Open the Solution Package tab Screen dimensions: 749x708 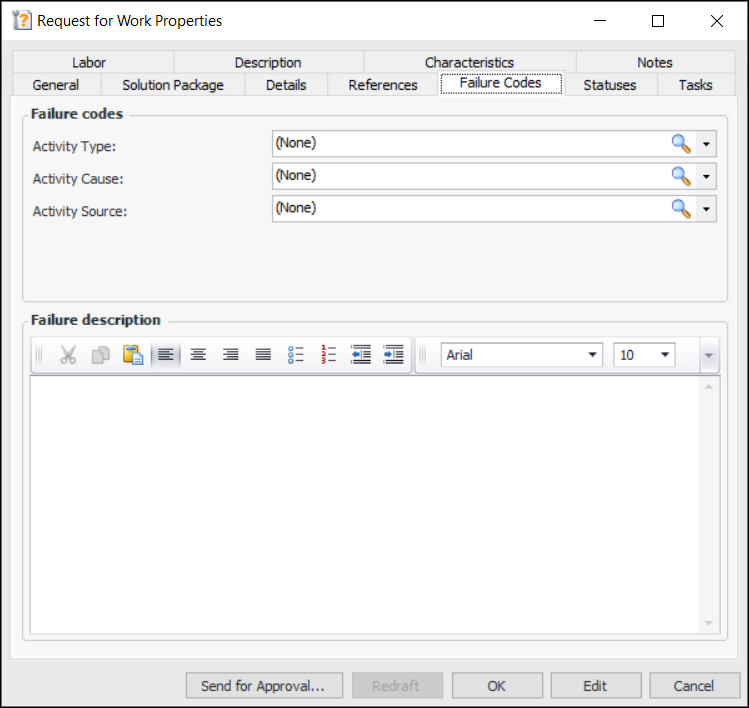tap(172, 85)
